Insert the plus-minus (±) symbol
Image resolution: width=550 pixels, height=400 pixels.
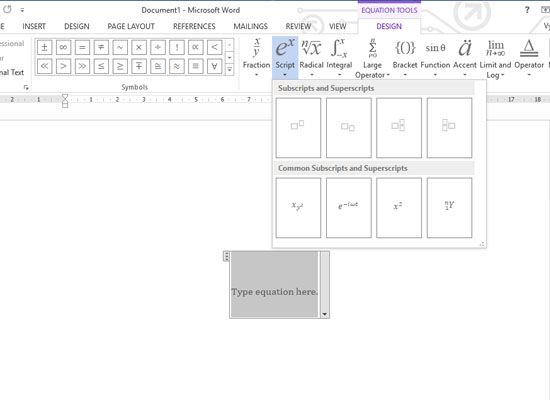pyautogui.click(x=45, y=47)
